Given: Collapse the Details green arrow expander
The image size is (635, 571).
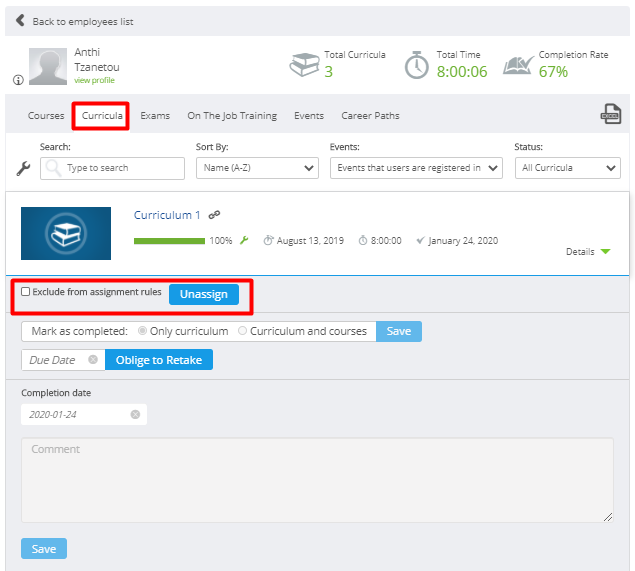Looking at the screenshot, I should (x=605, y=251).
